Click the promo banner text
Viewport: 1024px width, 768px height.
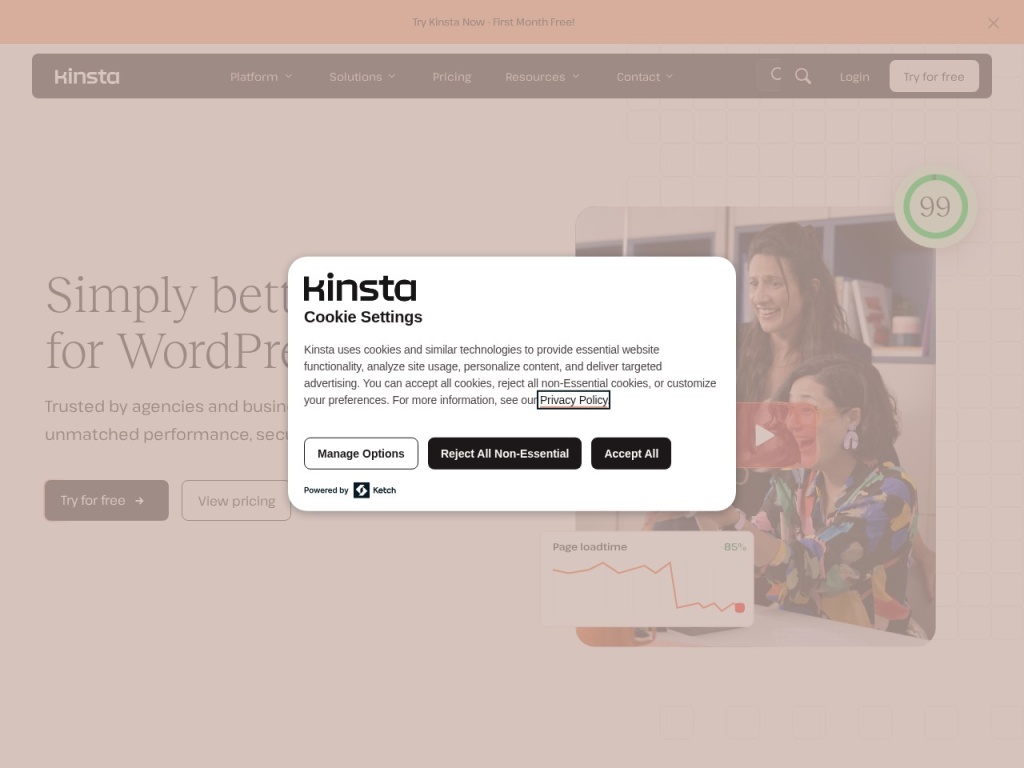[x=493, y=22]
